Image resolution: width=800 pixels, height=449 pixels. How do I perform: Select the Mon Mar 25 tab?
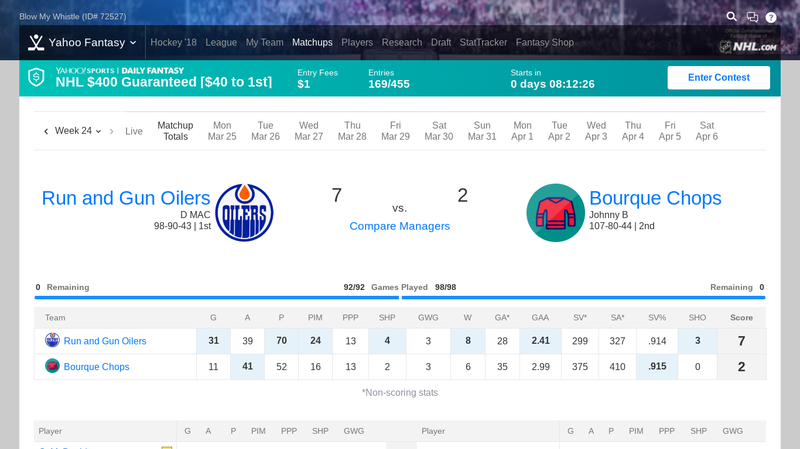(222, 131)
